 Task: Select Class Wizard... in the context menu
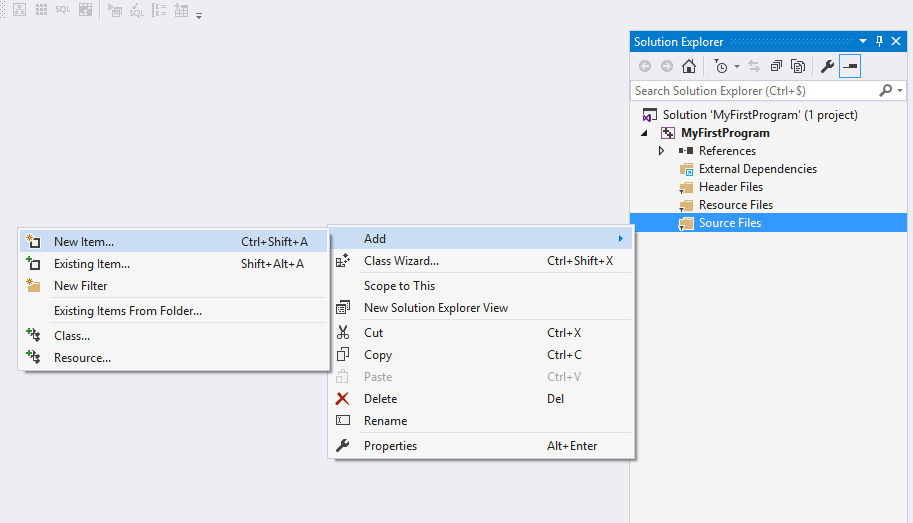[x=401, y=261]
